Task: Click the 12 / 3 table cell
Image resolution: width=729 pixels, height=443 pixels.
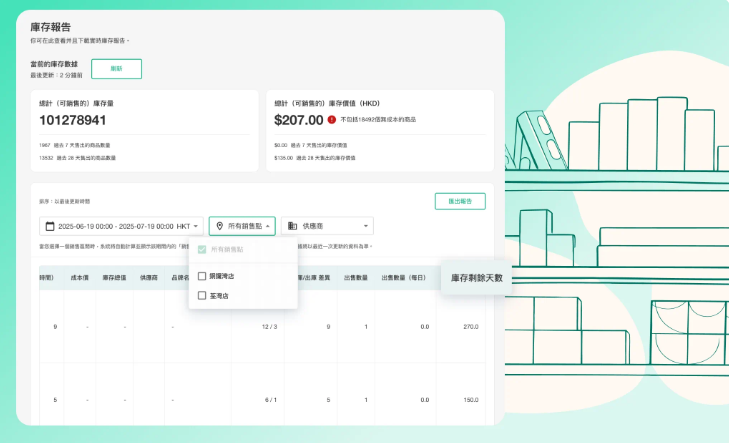Action: coord(270,327)
